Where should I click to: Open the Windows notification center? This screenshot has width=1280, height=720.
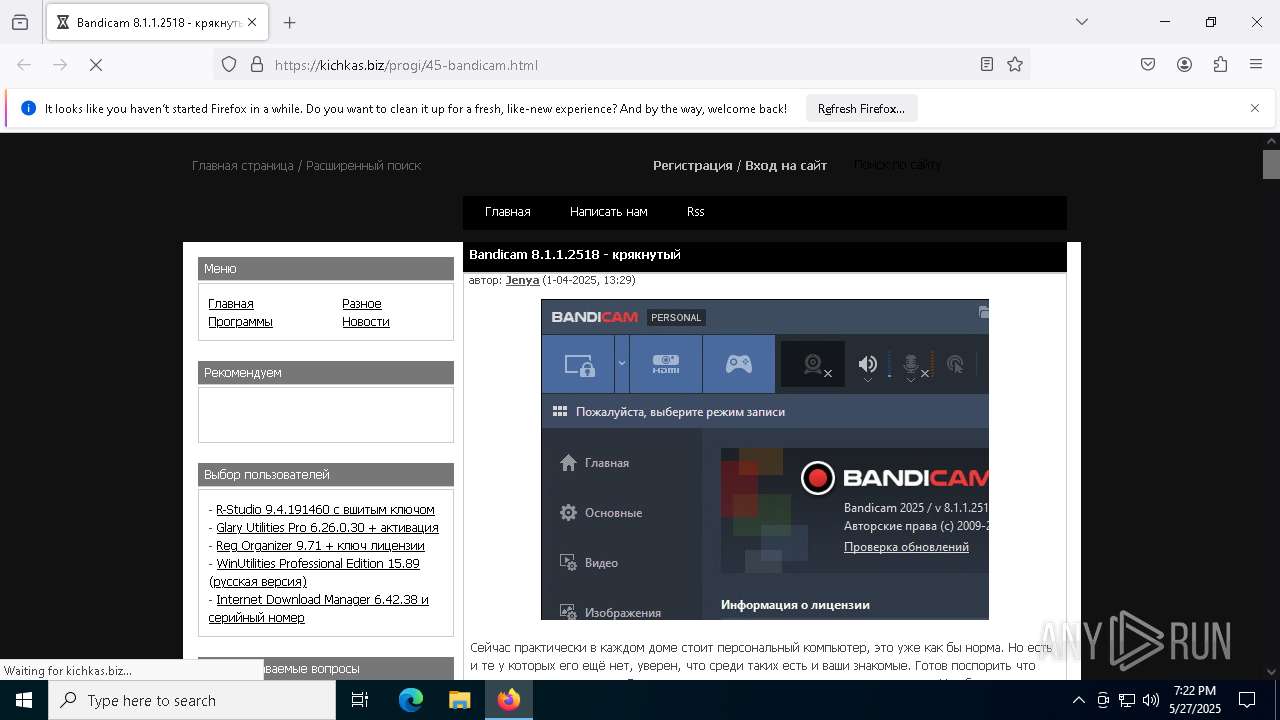[x=1247, y=700]
